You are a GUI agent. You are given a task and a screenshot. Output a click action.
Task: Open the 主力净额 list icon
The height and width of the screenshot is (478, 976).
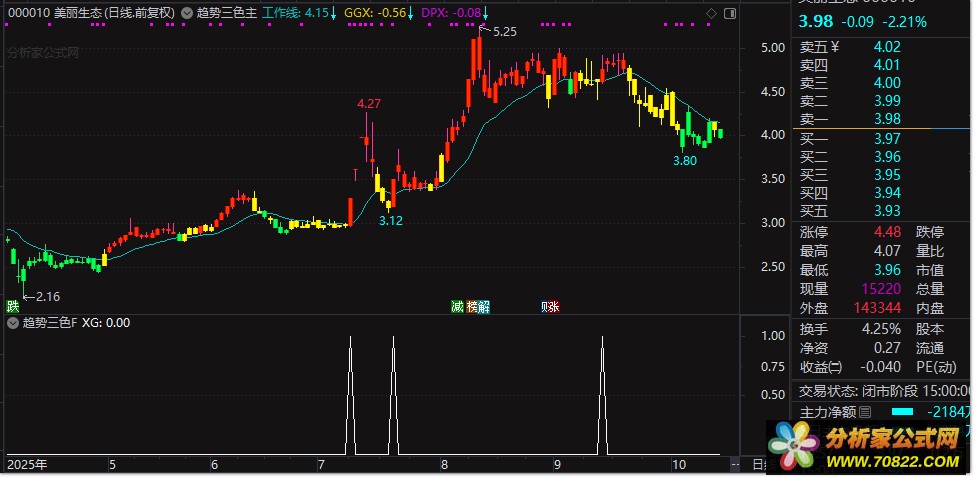(865, 412)
